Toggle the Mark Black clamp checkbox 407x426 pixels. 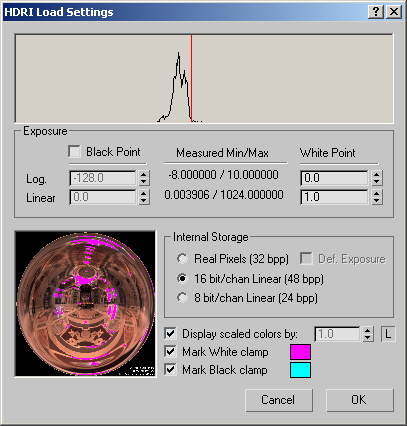[x=170, y=369]
